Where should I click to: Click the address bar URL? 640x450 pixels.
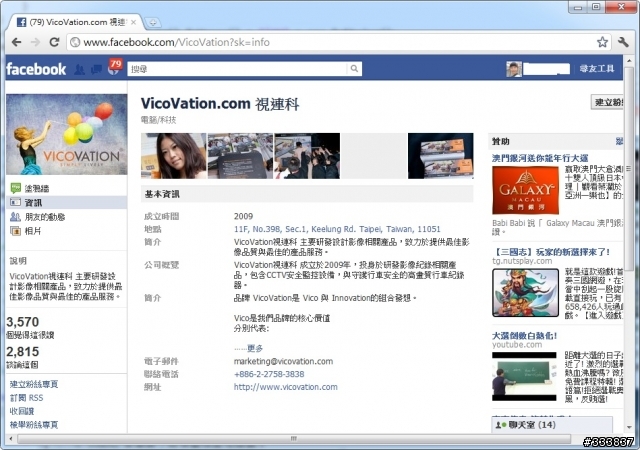point(176,42)
